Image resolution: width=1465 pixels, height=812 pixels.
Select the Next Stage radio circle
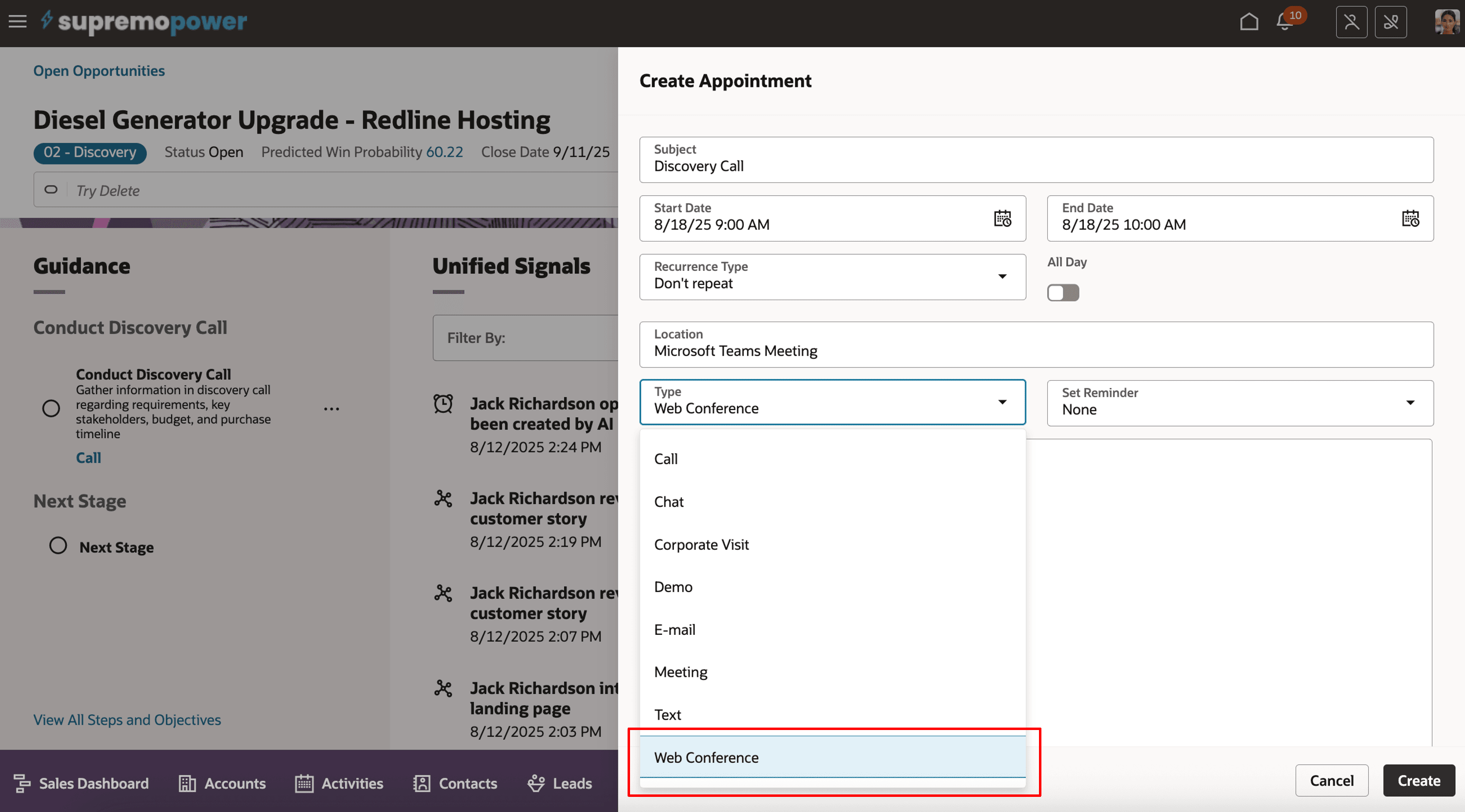coord(58,545)
